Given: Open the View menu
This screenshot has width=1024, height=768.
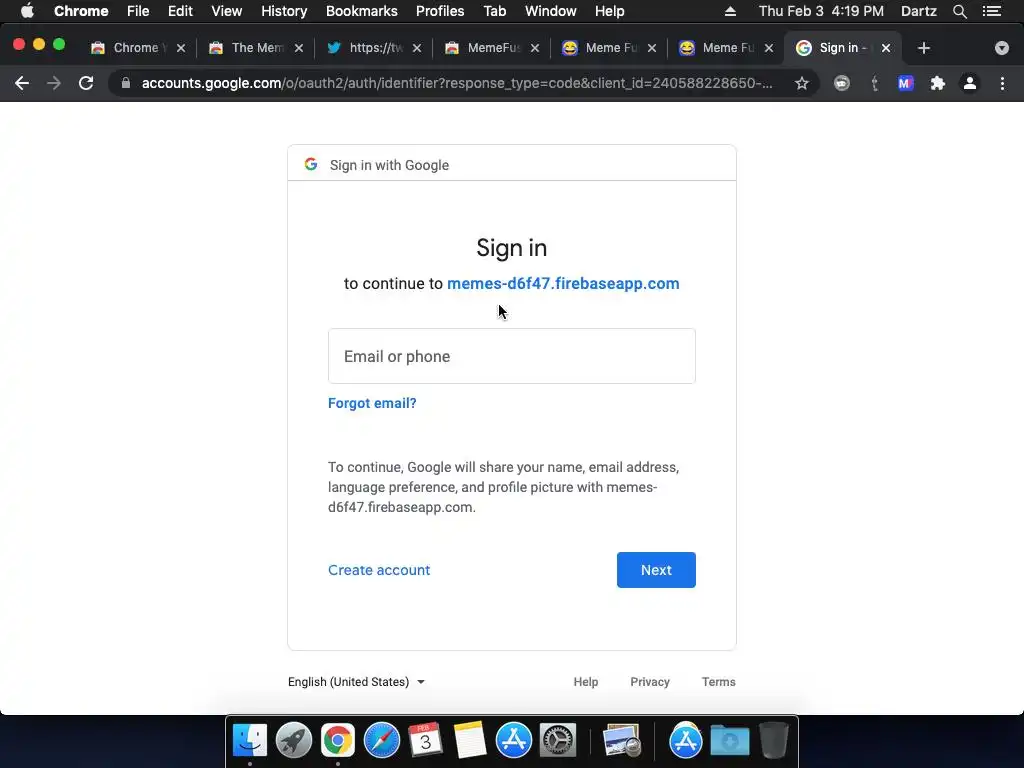Looking at the screenshot, I should tap(227, 11).
